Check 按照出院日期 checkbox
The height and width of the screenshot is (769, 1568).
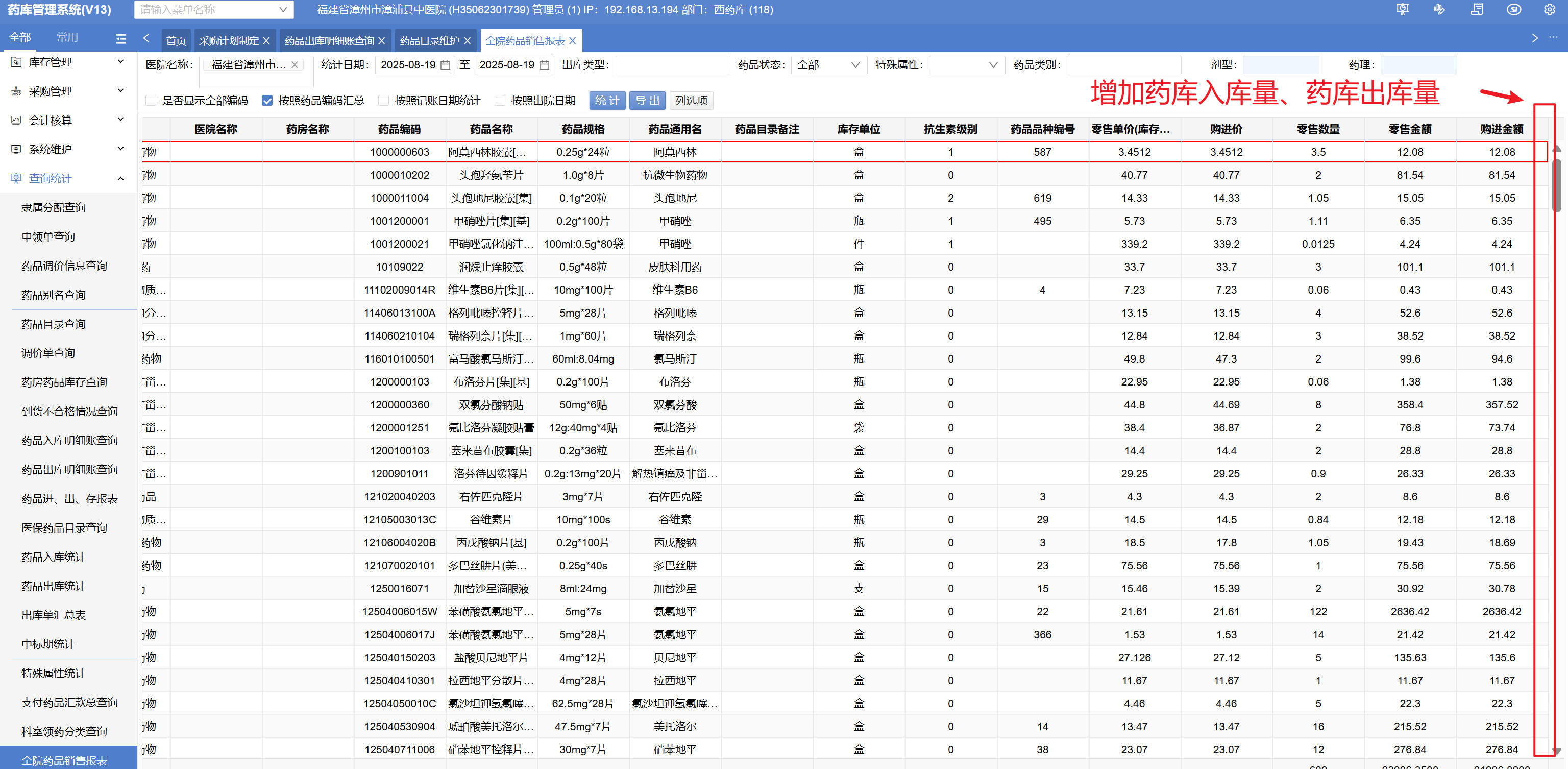point(500,101)
